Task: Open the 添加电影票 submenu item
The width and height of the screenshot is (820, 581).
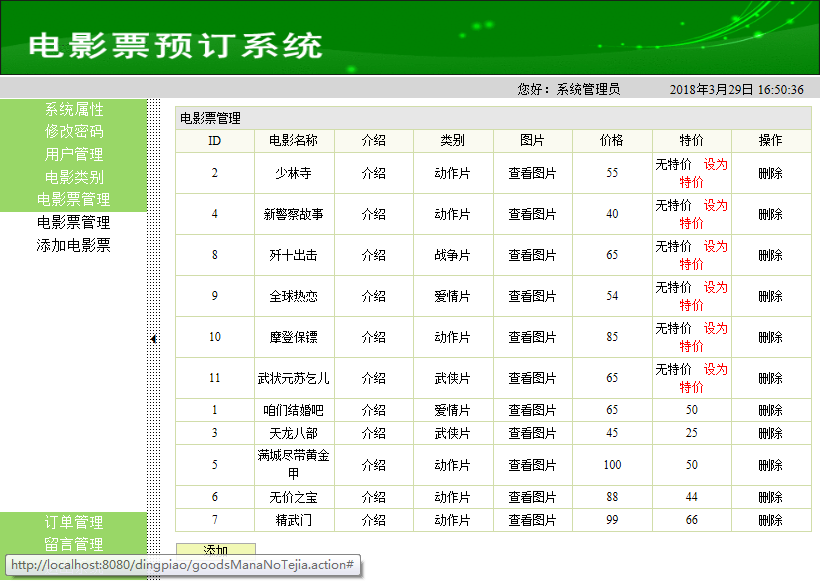Action: [74, 245]
